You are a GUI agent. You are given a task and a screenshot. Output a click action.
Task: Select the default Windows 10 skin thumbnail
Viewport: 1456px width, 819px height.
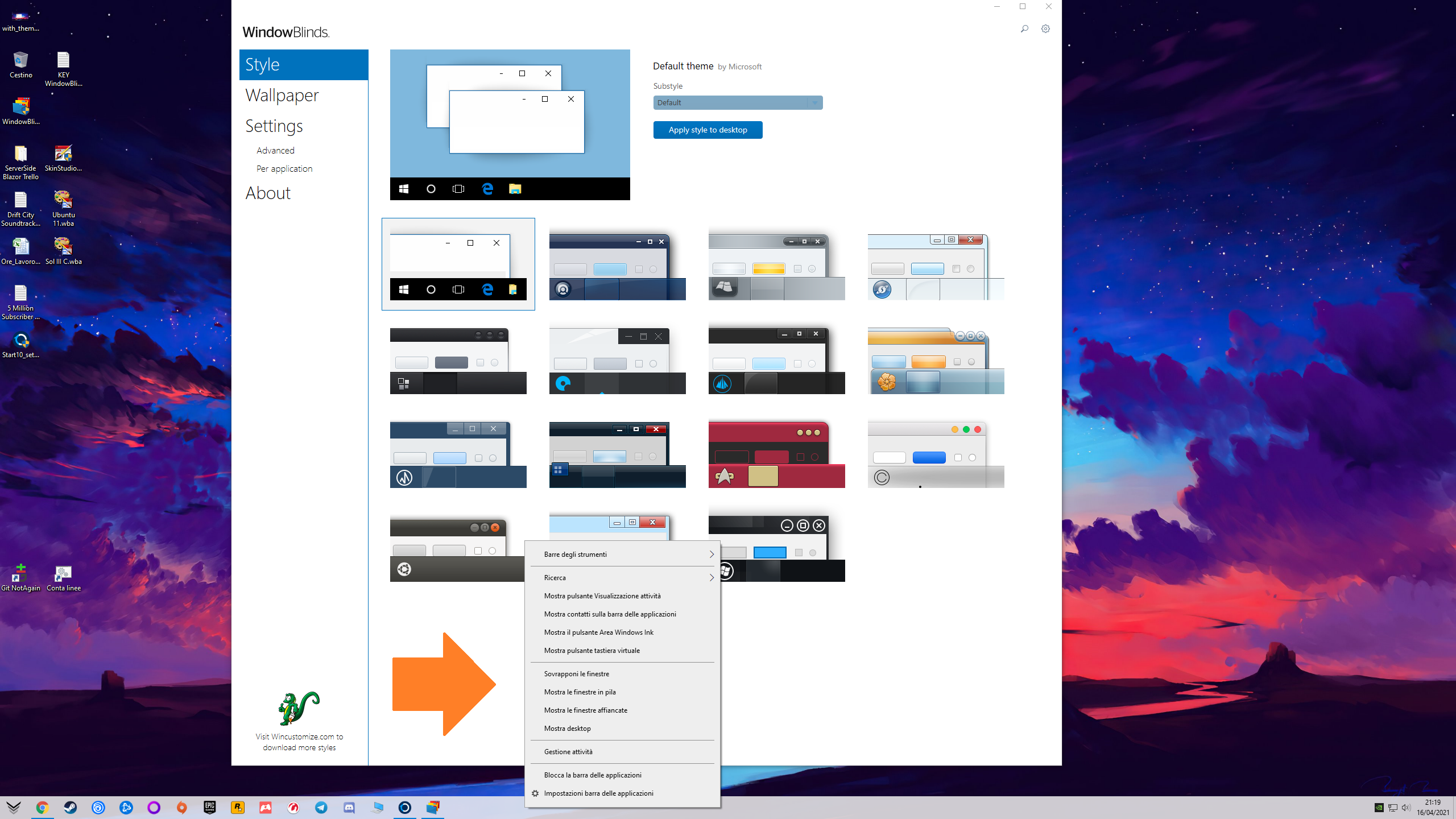click(458, 264)
